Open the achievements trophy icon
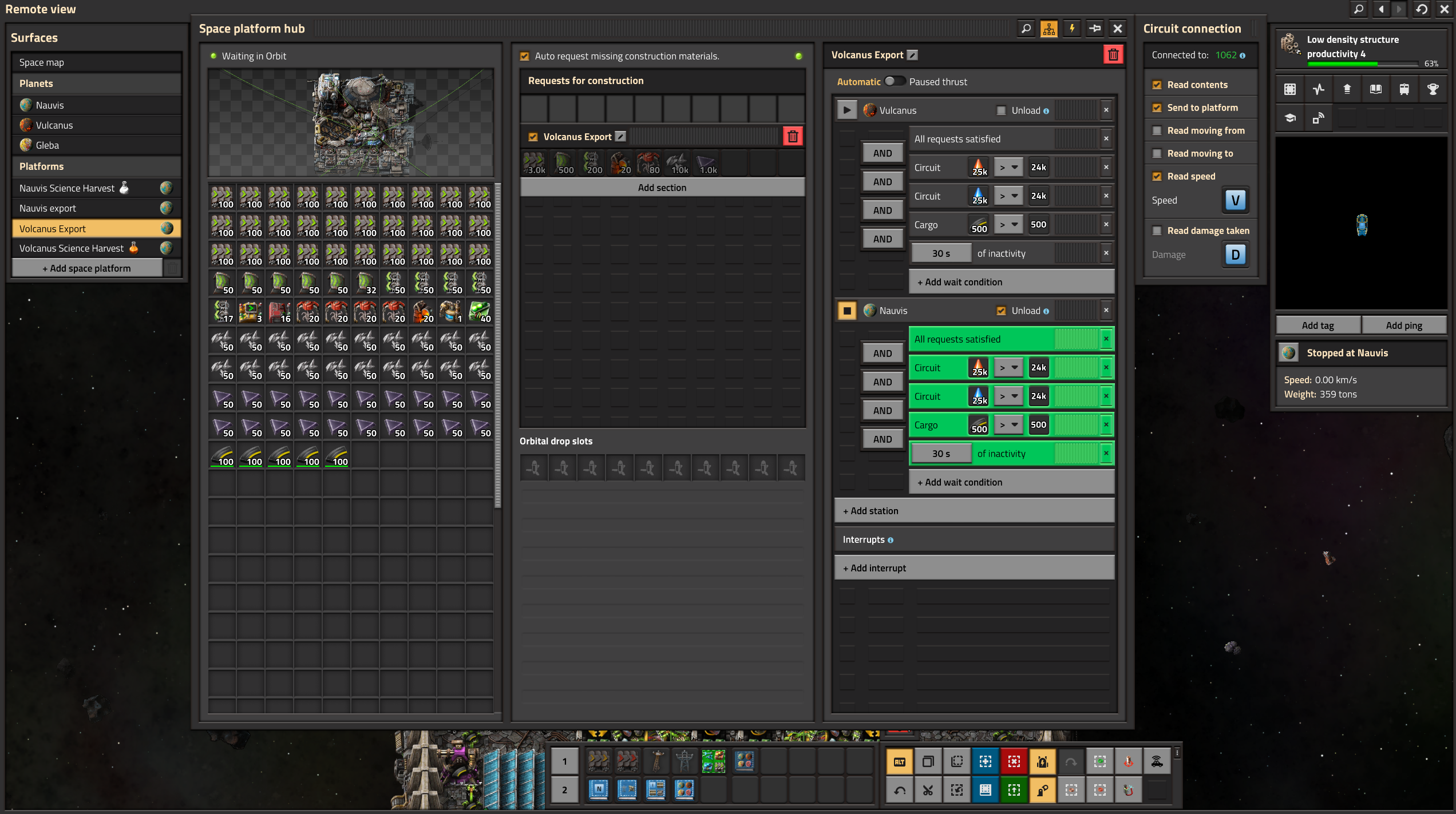The width and height of the screenshot is (1456, 814). pyautogui.click(x=1433, y=89)
